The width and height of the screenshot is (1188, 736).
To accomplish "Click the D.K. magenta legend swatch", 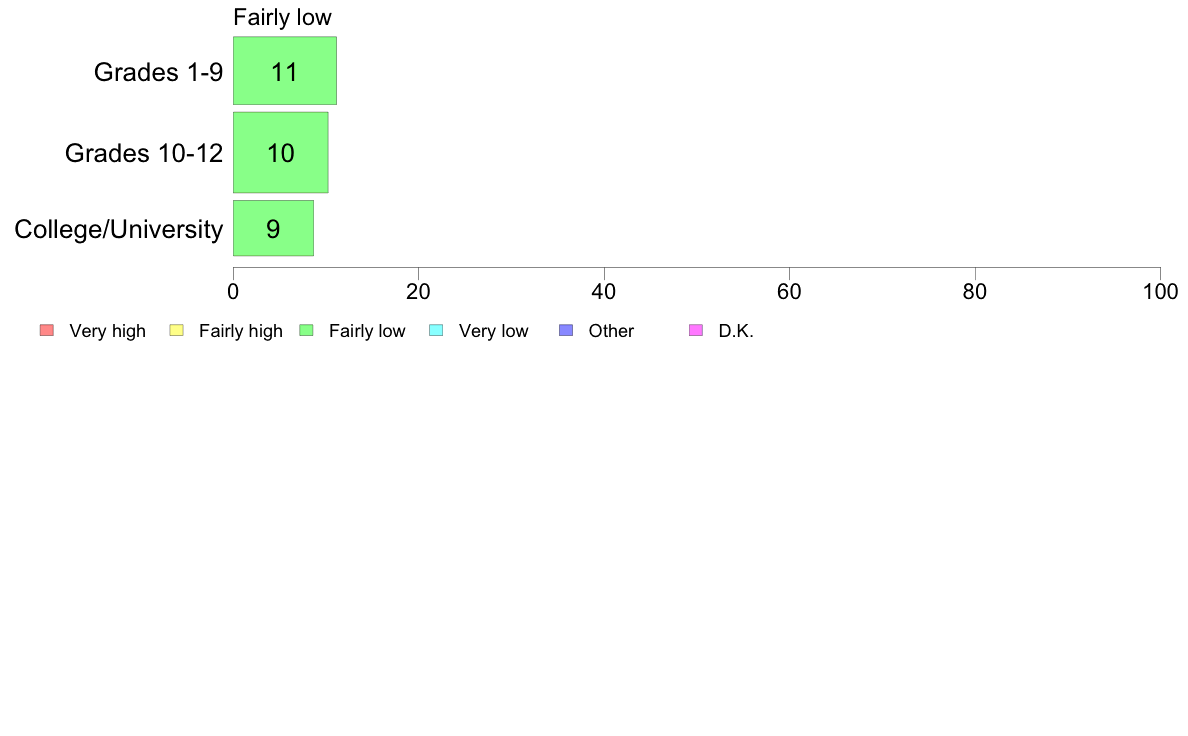I will (696, 330).
